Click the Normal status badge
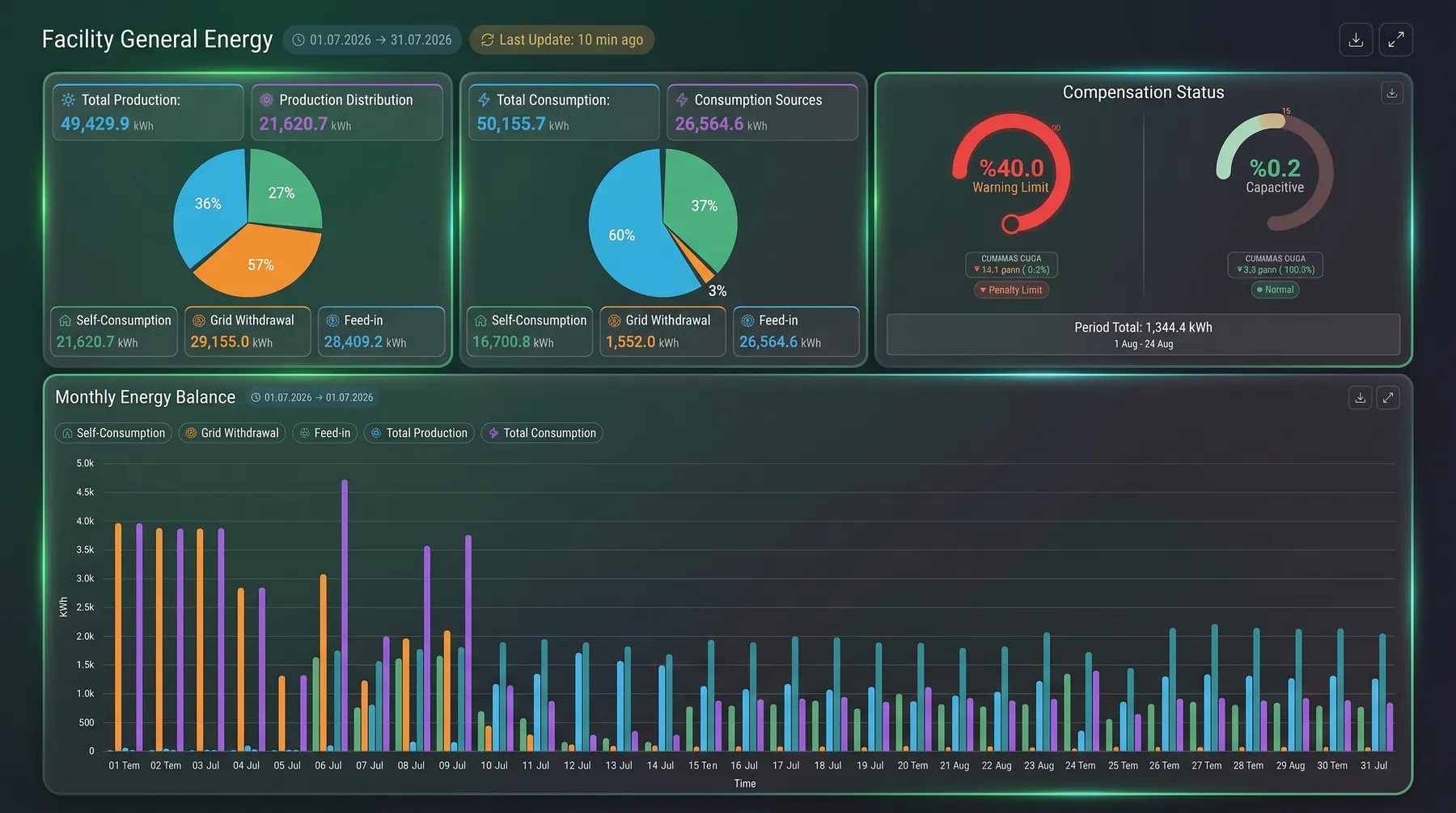Screen dimensions: 1456x813 [x=1275, y=290]
